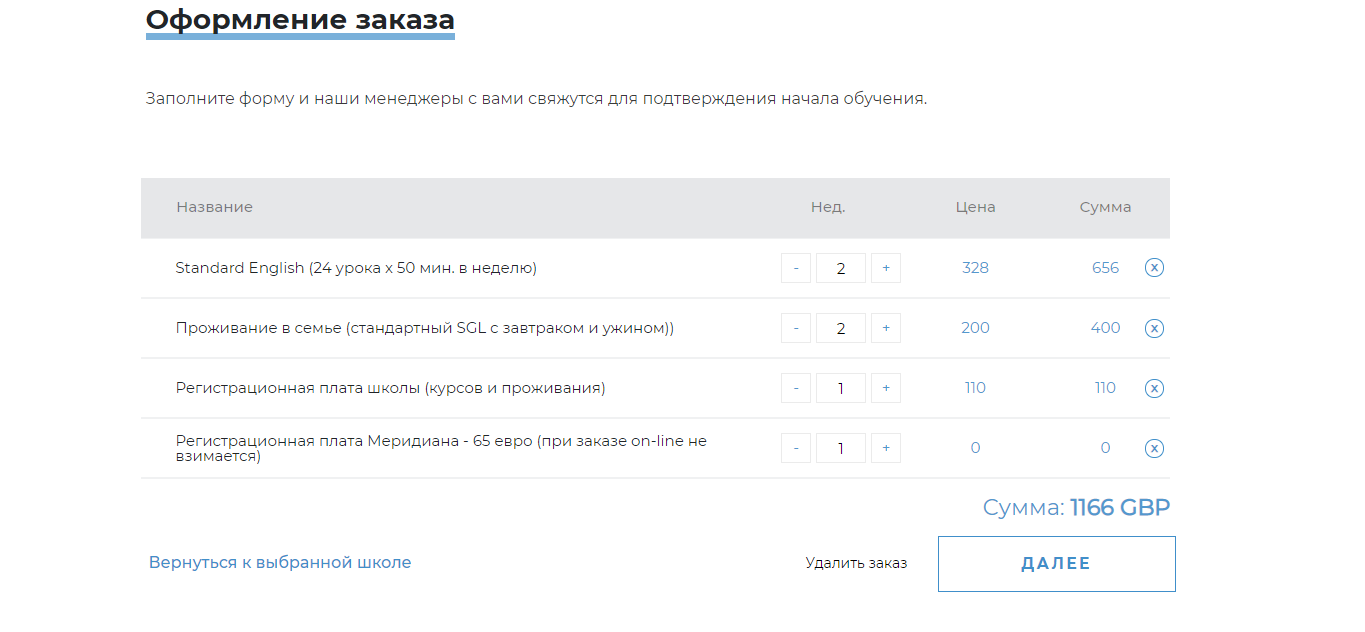Decrease weeks for family accommodation
This screenshot has height=632, width=1365.
point(796,328)
